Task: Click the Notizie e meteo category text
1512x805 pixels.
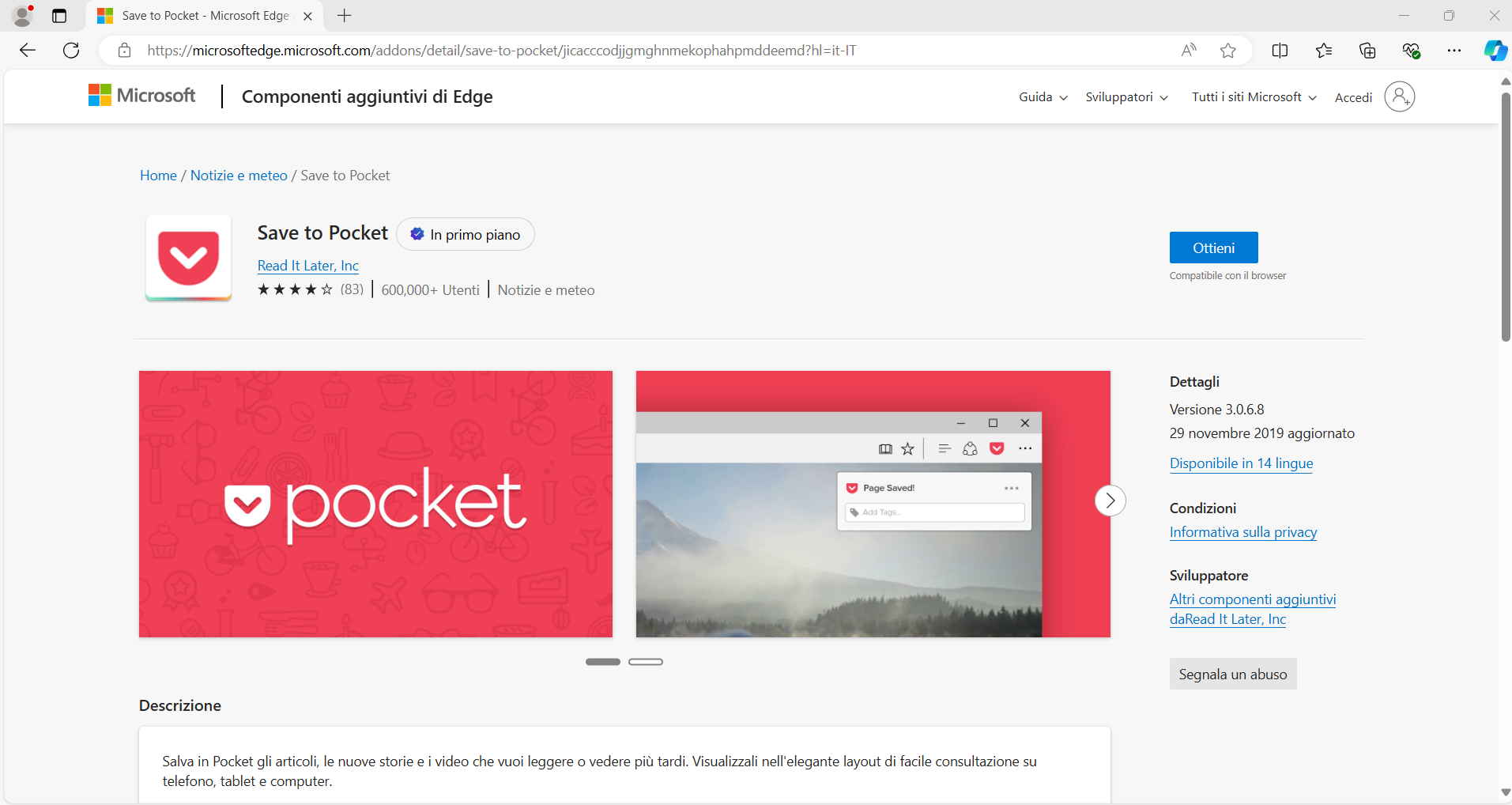Action: pyautogui.click(x=546, y=290)
